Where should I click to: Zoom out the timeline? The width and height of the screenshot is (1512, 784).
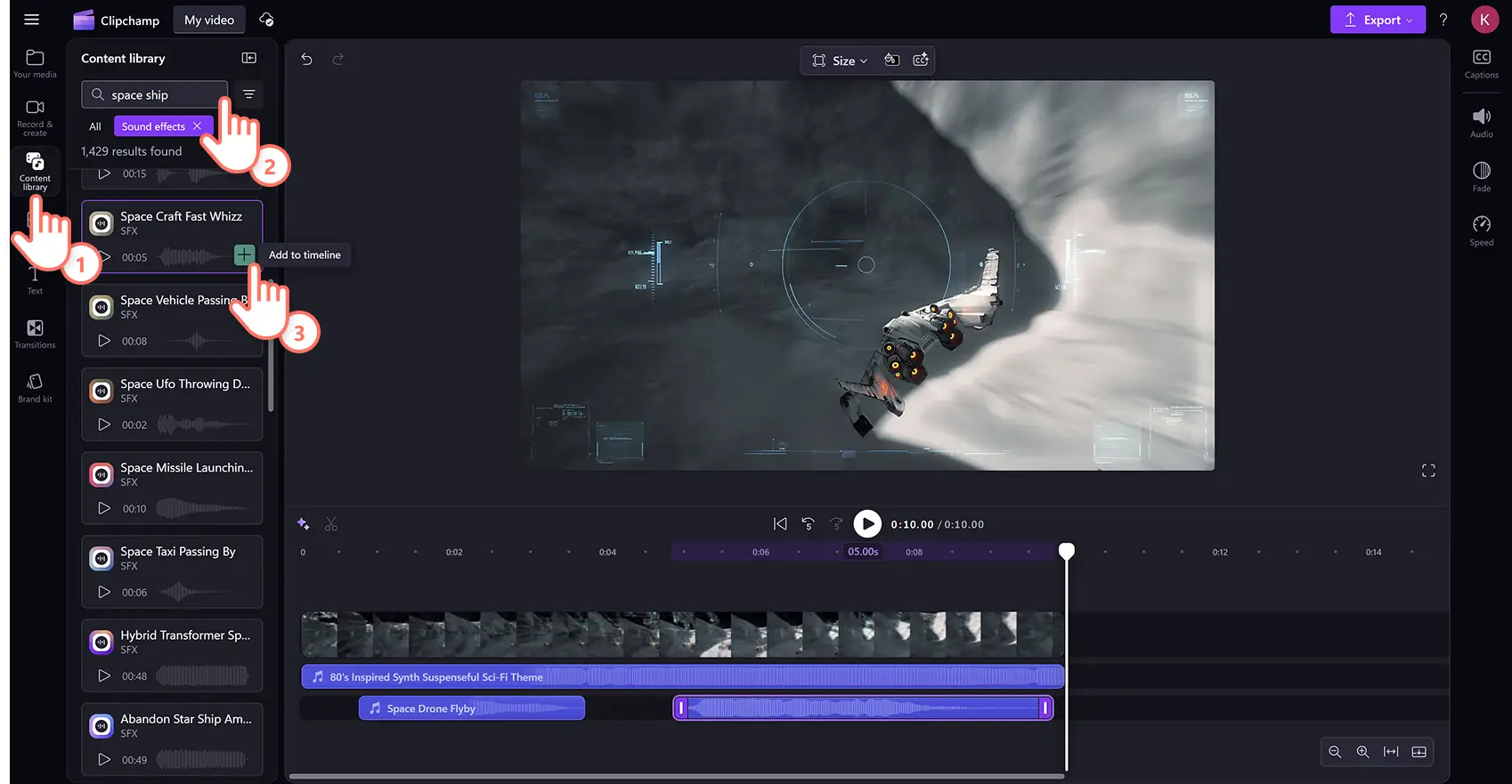pos(1335,752)
